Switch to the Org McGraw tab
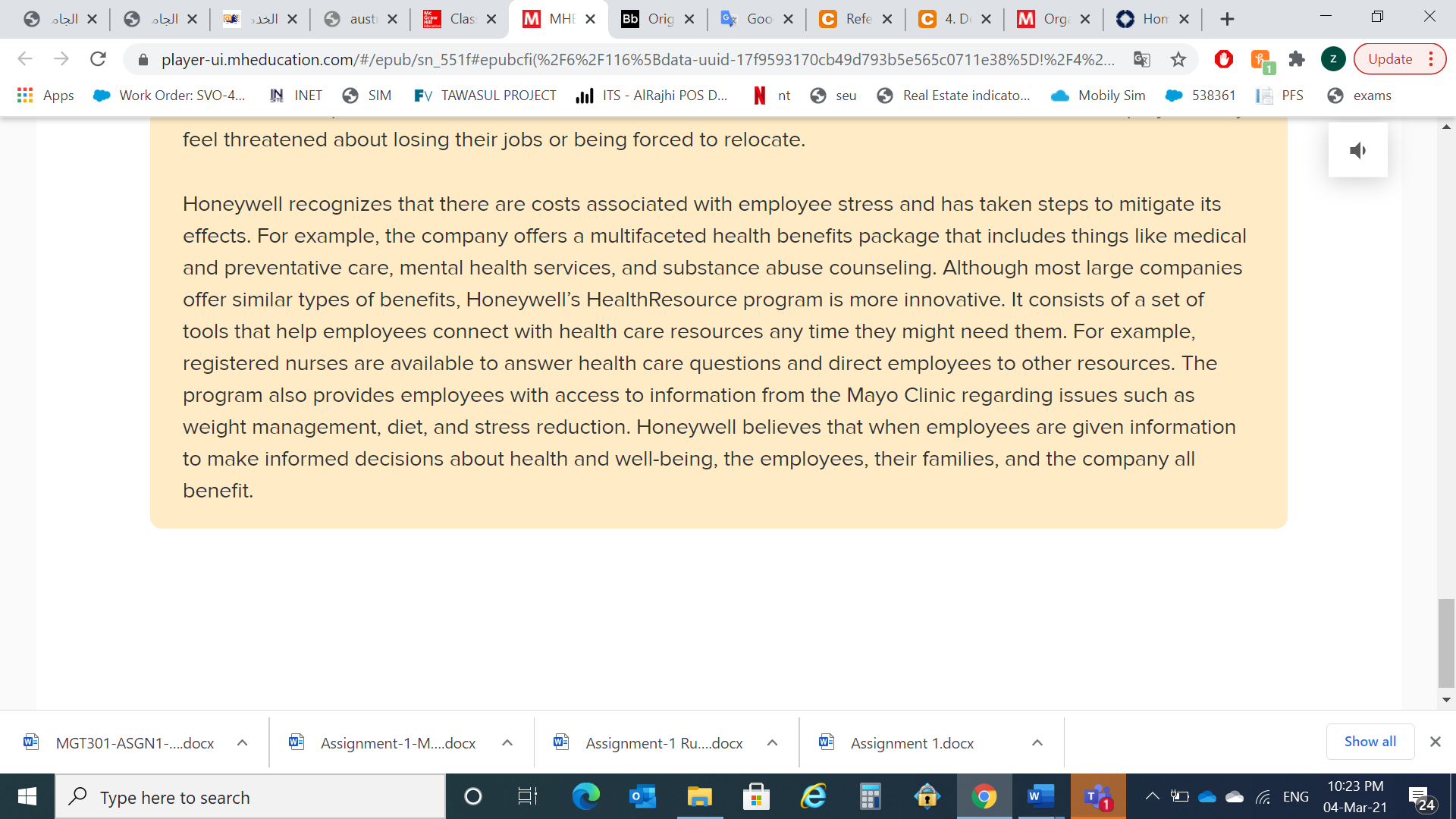Viewport: 1456px width, 819px height. [x=1053, y=19]
